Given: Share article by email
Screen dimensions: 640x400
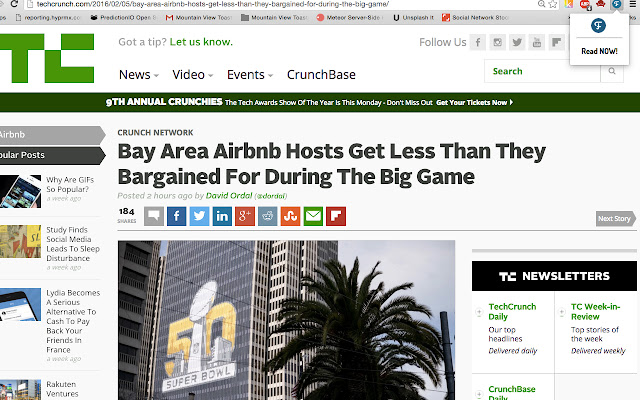Looking at the screenshot, I should click(x=313, y=216).
